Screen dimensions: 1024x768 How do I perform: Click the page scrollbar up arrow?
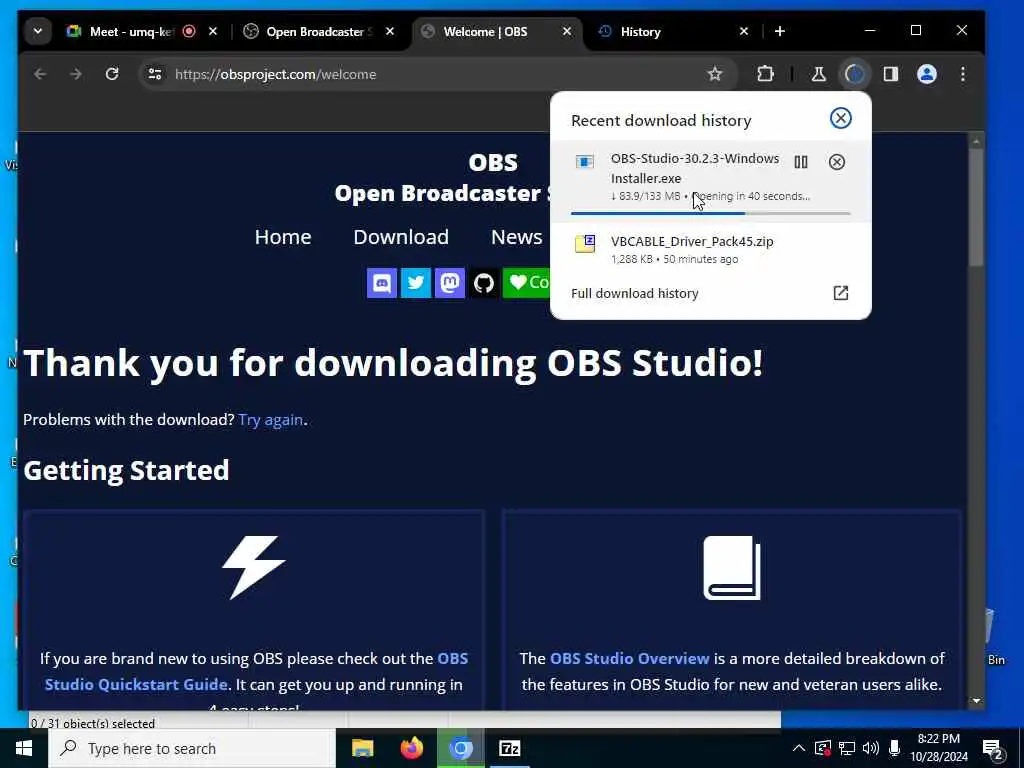976,141
